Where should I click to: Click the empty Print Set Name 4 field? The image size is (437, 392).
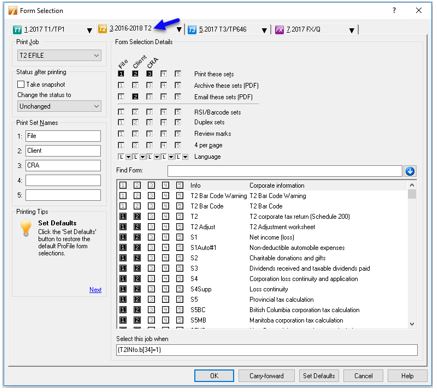(x=63, y=180)
